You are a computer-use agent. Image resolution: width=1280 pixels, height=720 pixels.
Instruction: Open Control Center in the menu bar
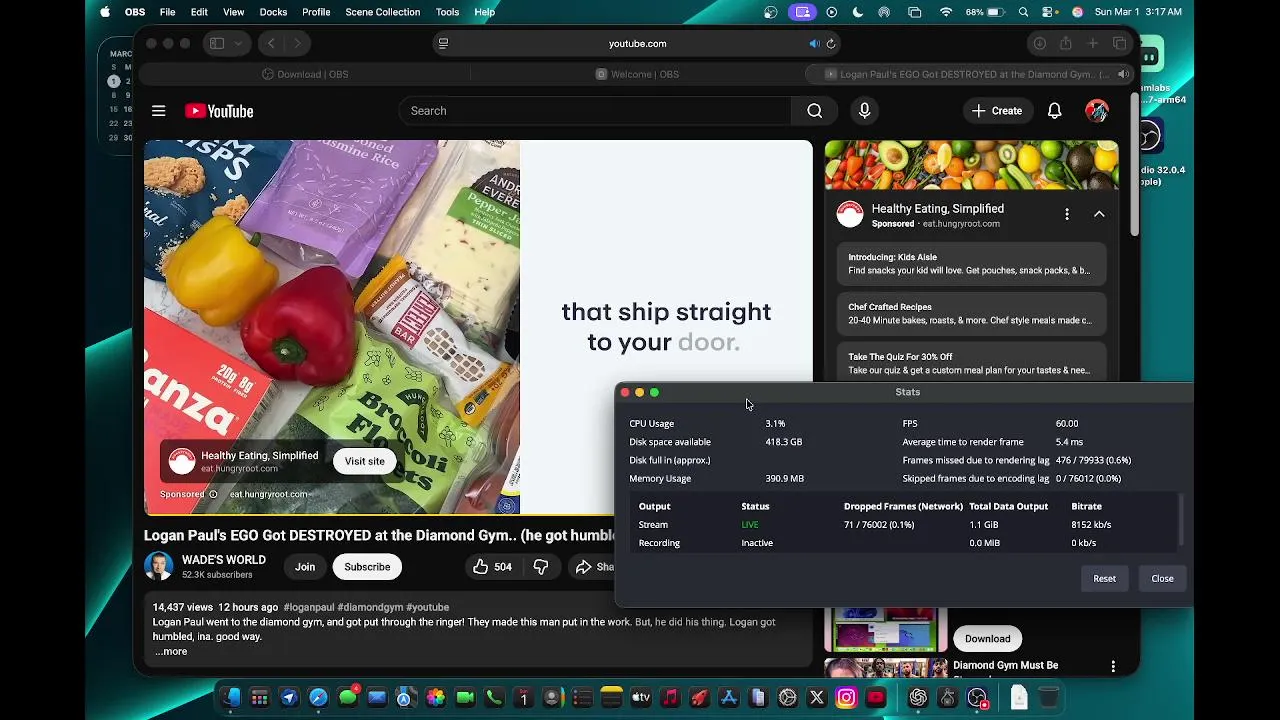1048,12
